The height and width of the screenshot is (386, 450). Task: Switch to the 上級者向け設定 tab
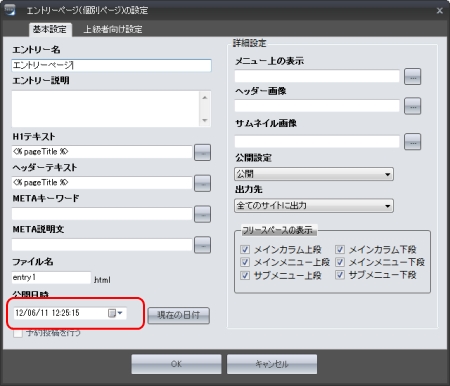113,29
